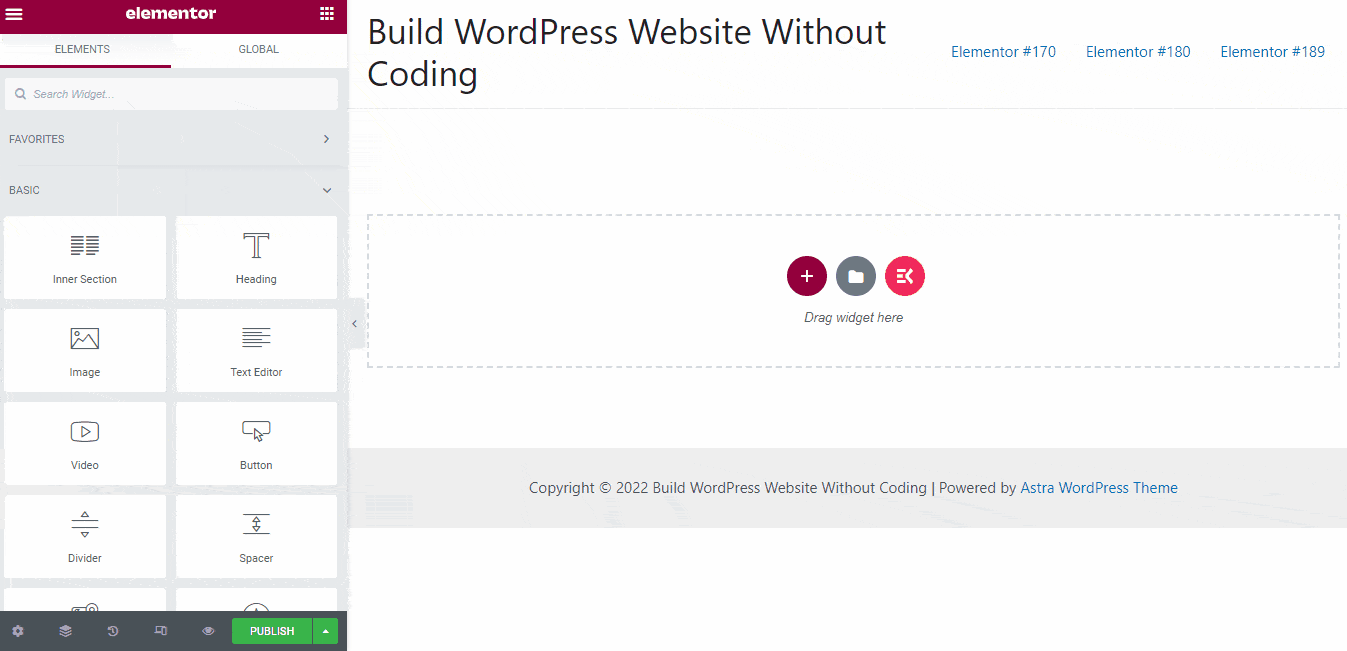Image resolution: width=1347 pixels, height=651 pixels.
Task: Select the Video widget
Action: point(85,443)
